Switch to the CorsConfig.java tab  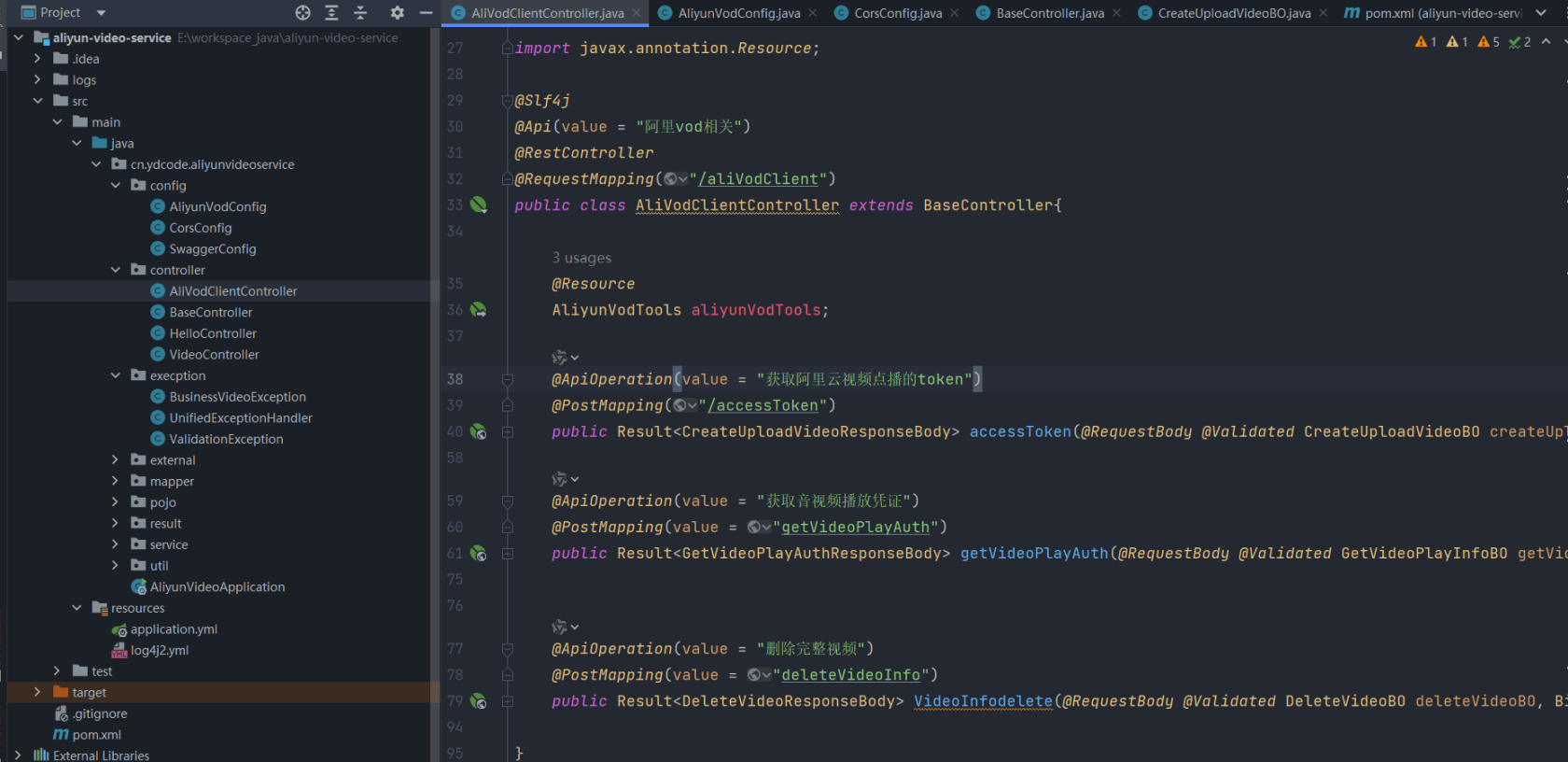pos(897,13)
